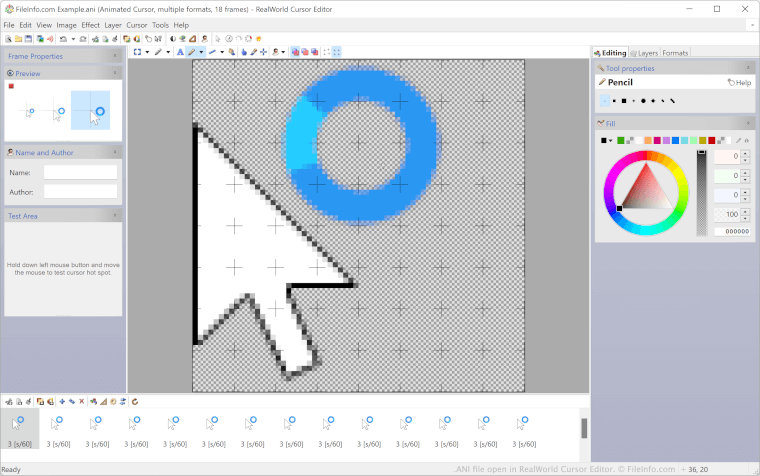Click the Help link in Tool properties
Image resolution: width=760 pixels, height=476 pixels.
(739, 83)
